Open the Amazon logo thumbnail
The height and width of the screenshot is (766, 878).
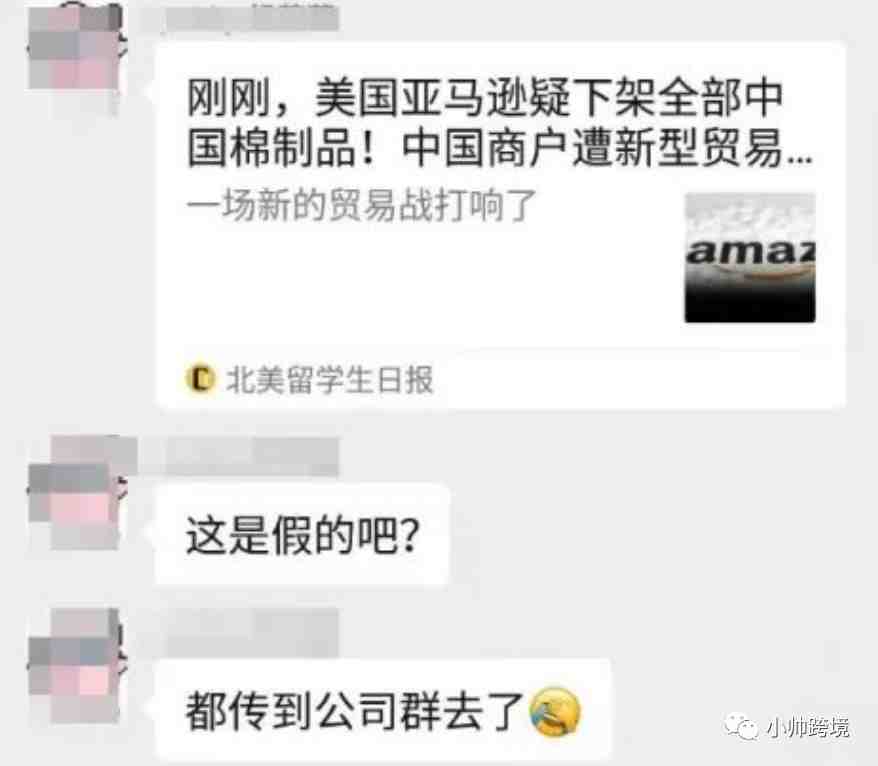750,258
